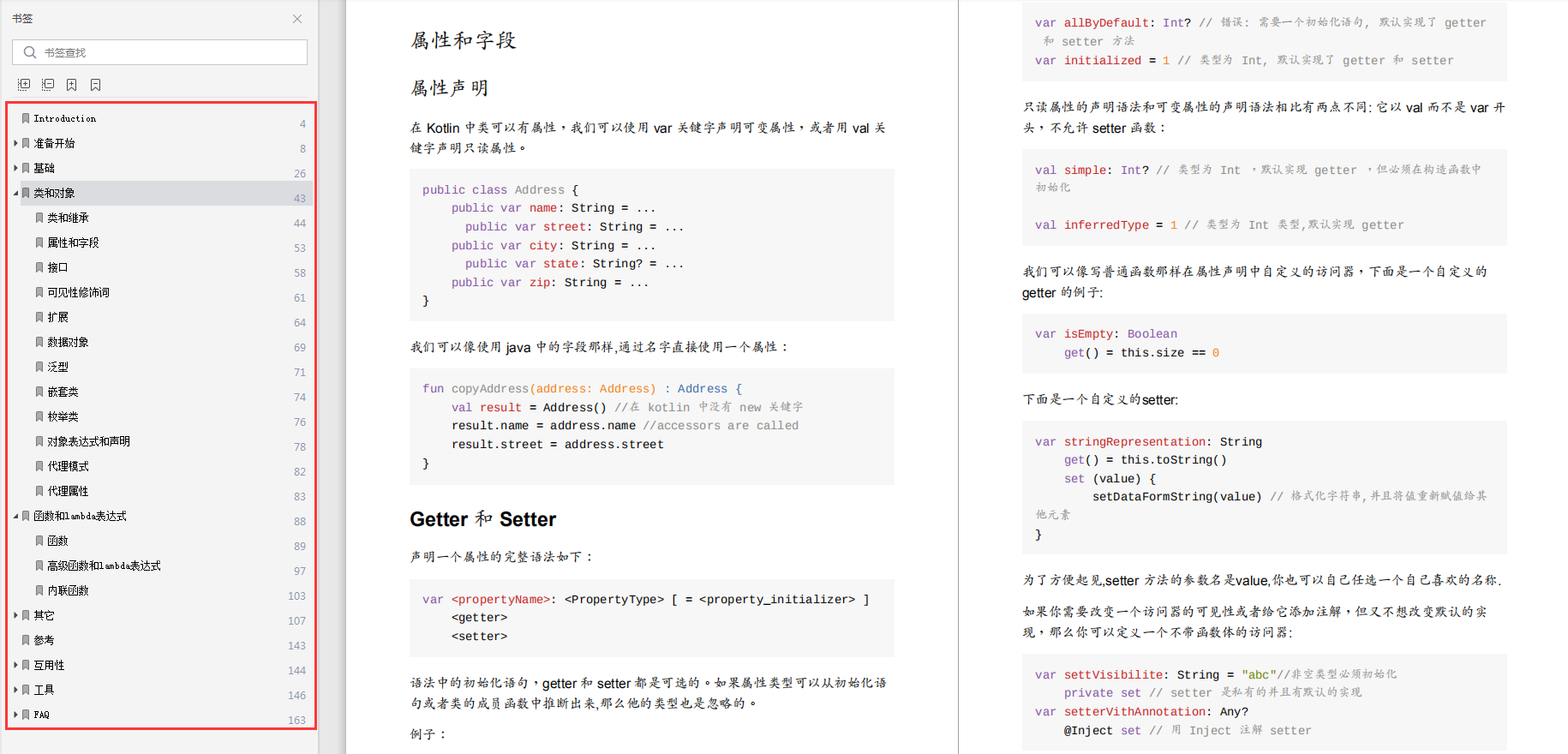This screenshot has height=754, width=1568.
Task: Click the bookmark icon beside 枚举类
Action: pyautogui.click(x=39, y=416)
